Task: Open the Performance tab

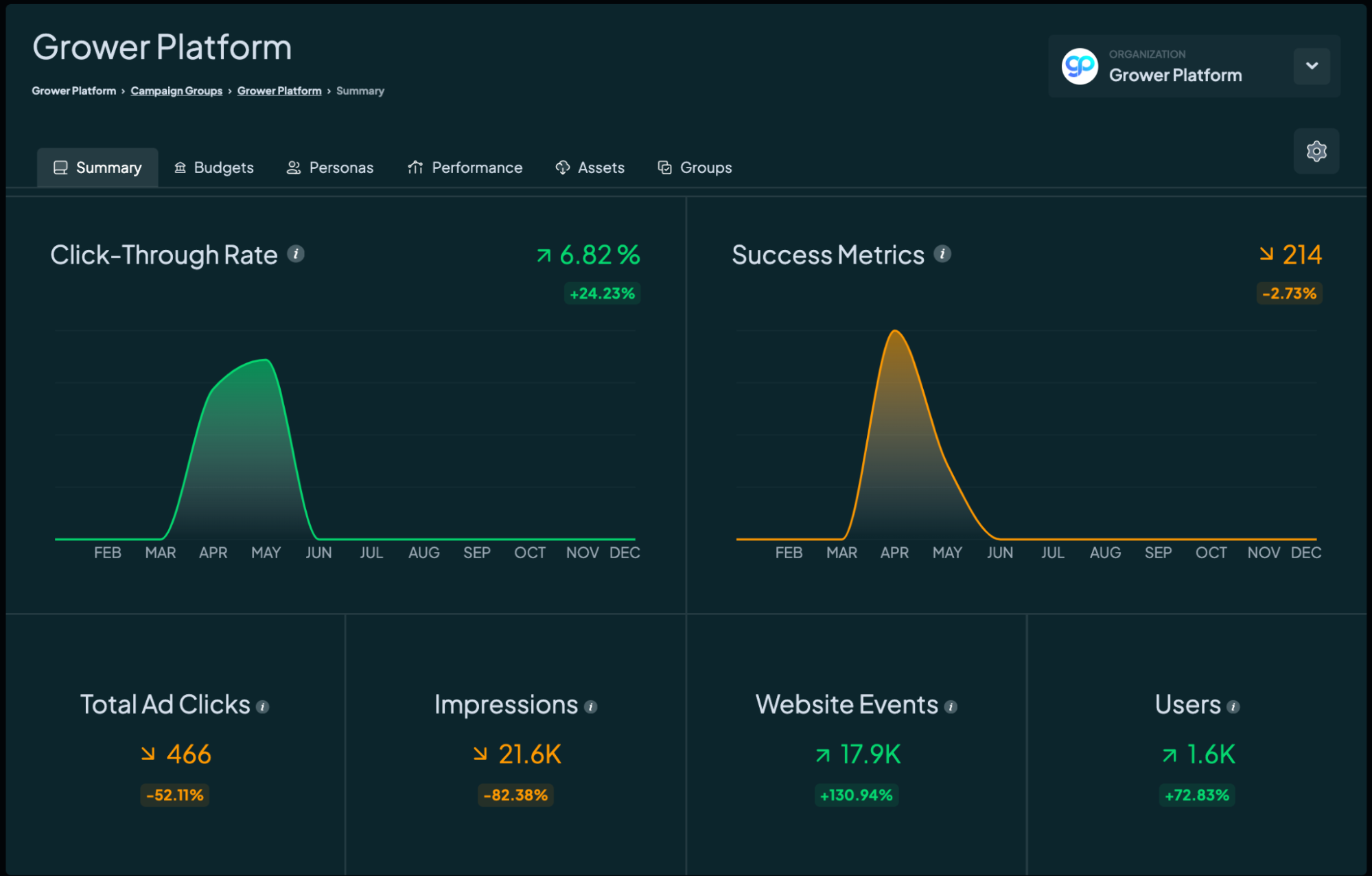Action: [x=465, y=168]
